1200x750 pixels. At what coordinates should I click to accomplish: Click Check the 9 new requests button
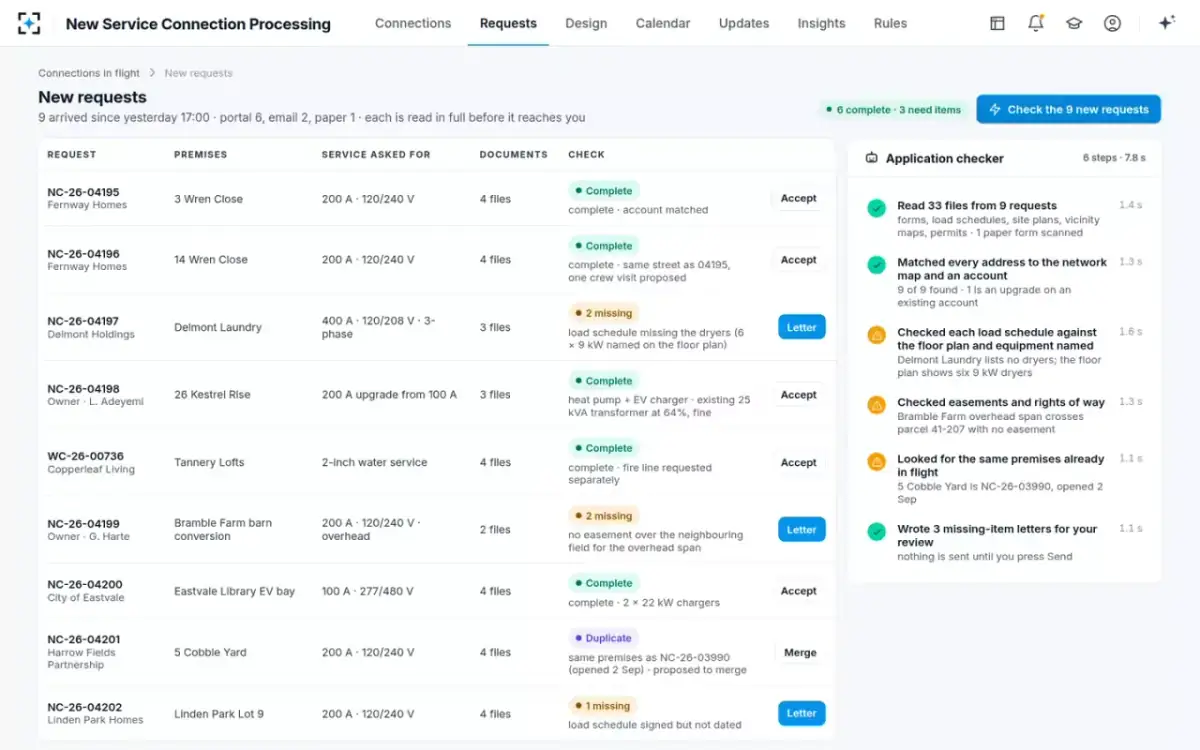pyautogui.click(x=1068, y=109)
